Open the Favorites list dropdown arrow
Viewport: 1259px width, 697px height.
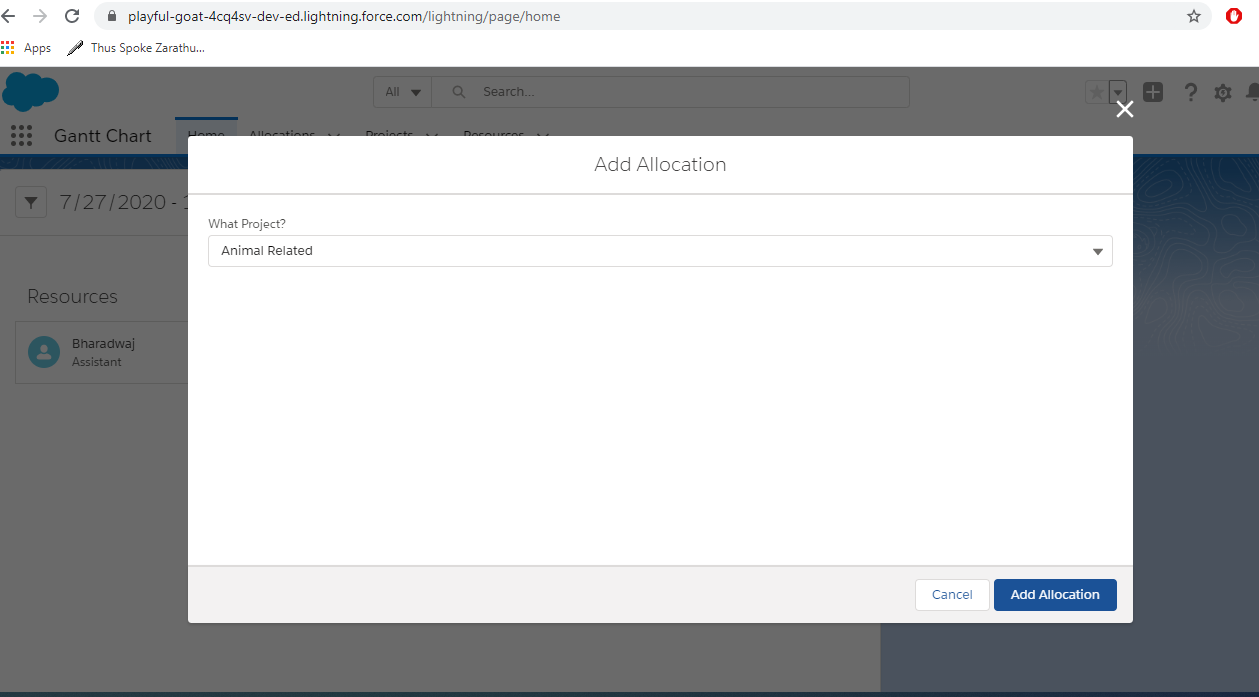(1118, 92)
